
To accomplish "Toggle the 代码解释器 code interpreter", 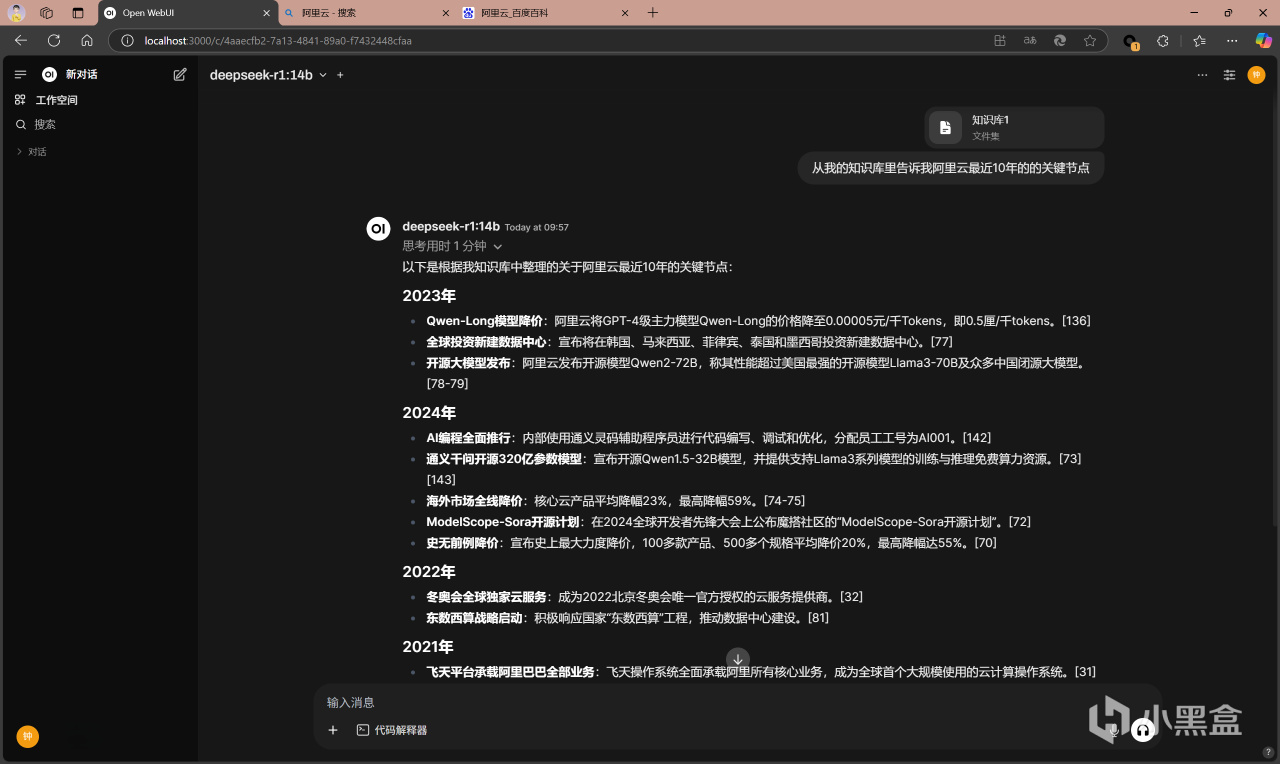I will click(x=392, y=730).
